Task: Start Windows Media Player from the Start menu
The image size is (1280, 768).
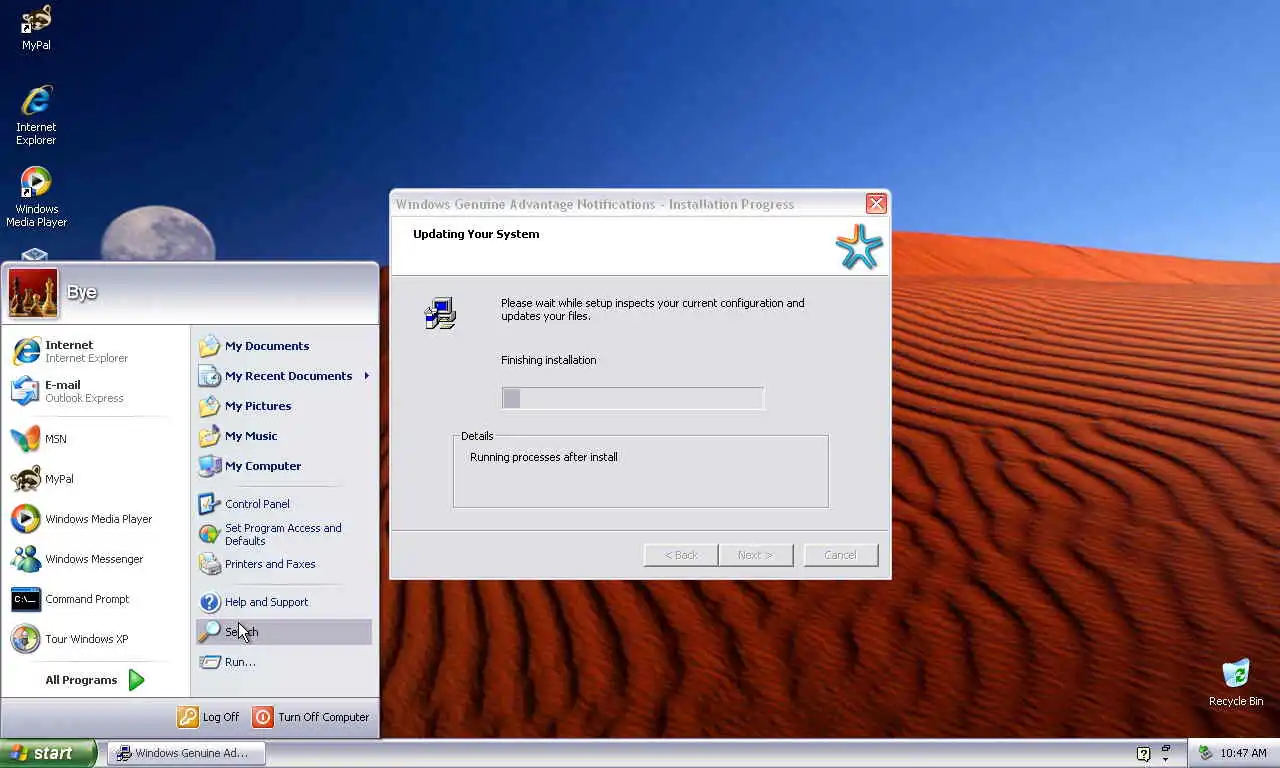Action: click(x=95, y=519)
